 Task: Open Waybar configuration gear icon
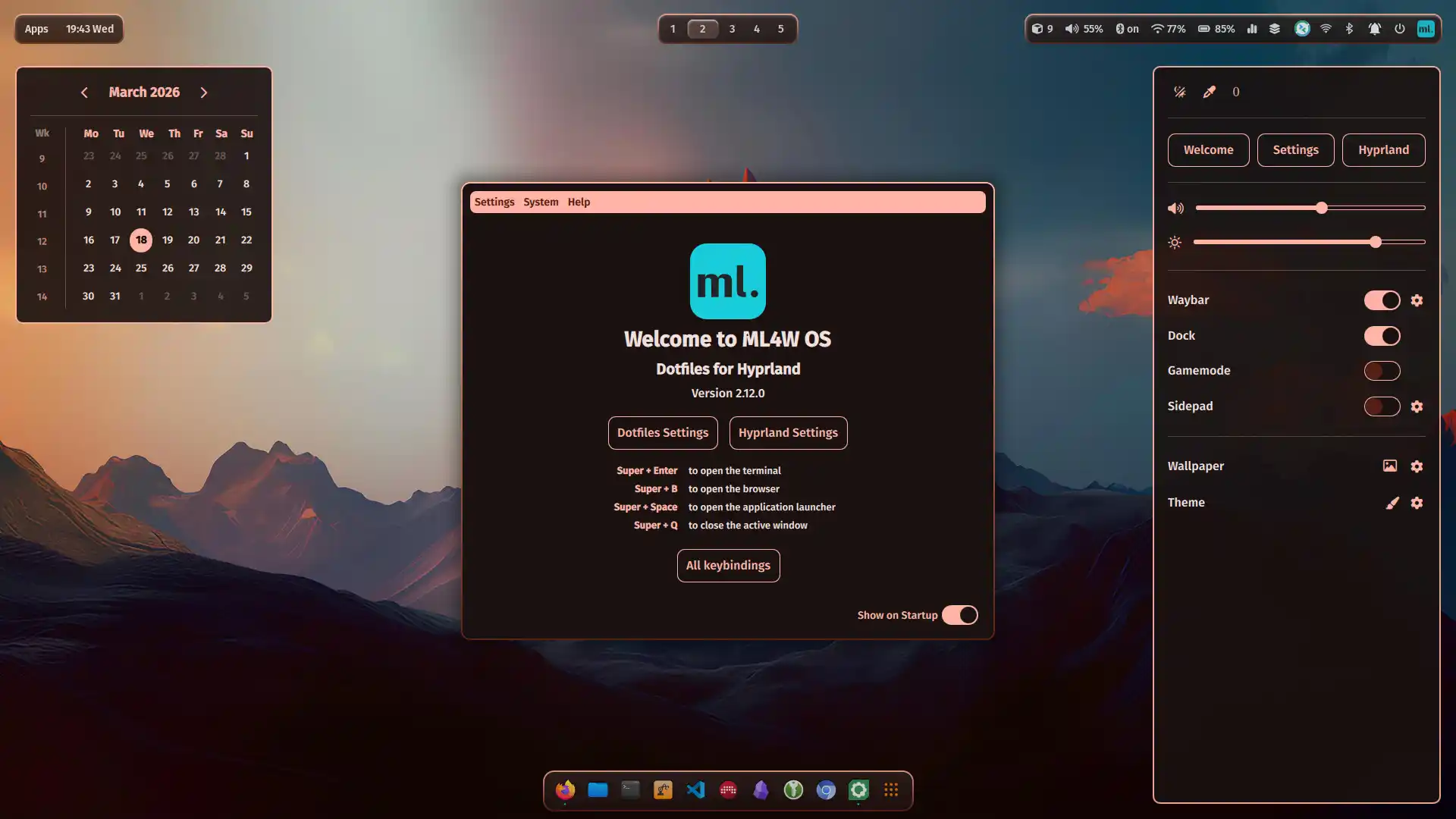tap(1417, 300)
